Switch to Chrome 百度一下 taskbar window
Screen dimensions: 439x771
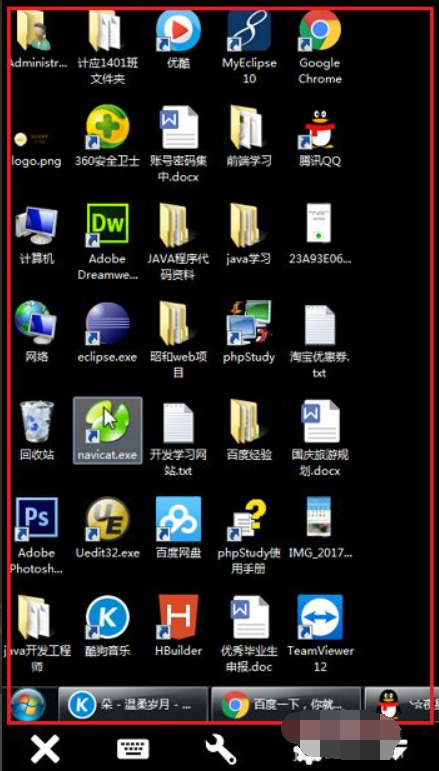285,705
